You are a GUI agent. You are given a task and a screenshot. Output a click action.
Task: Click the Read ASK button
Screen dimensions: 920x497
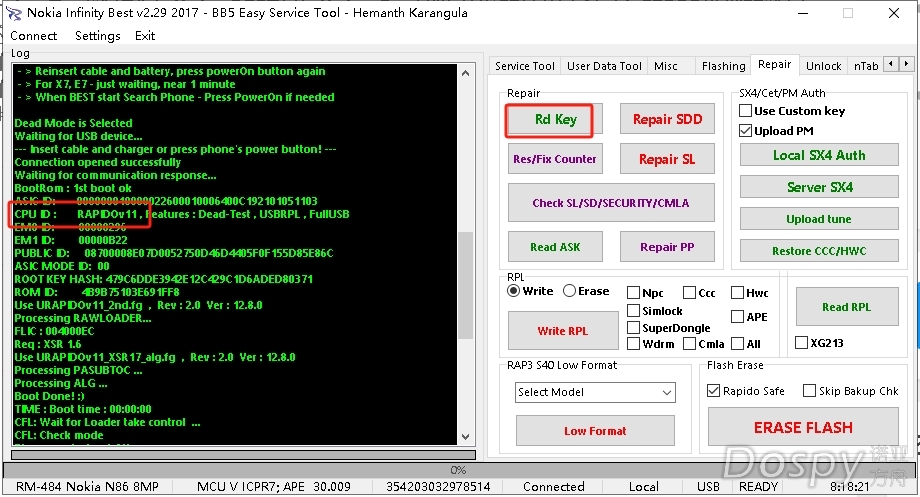(x=555, y=247)
